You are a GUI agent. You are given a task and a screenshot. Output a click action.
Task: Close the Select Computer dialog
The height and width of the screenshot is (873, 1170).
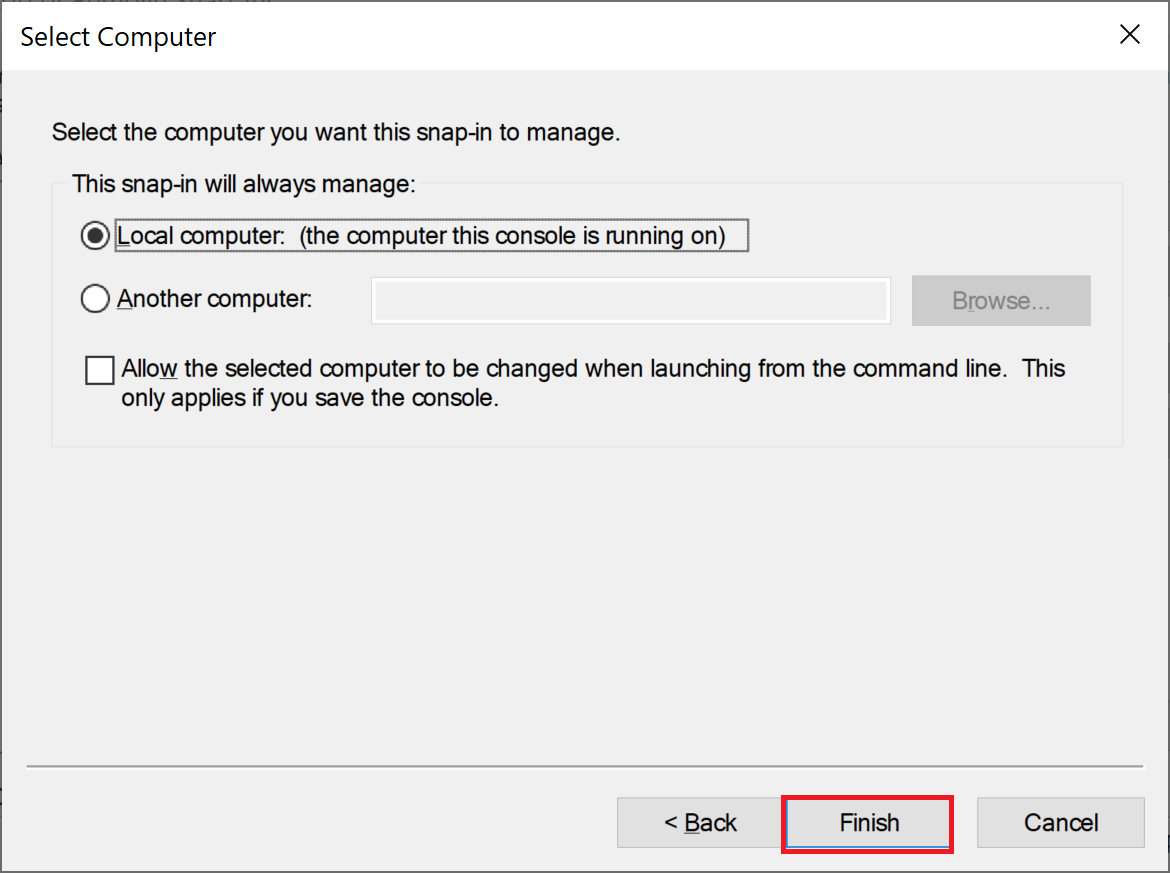point(1129,36)
